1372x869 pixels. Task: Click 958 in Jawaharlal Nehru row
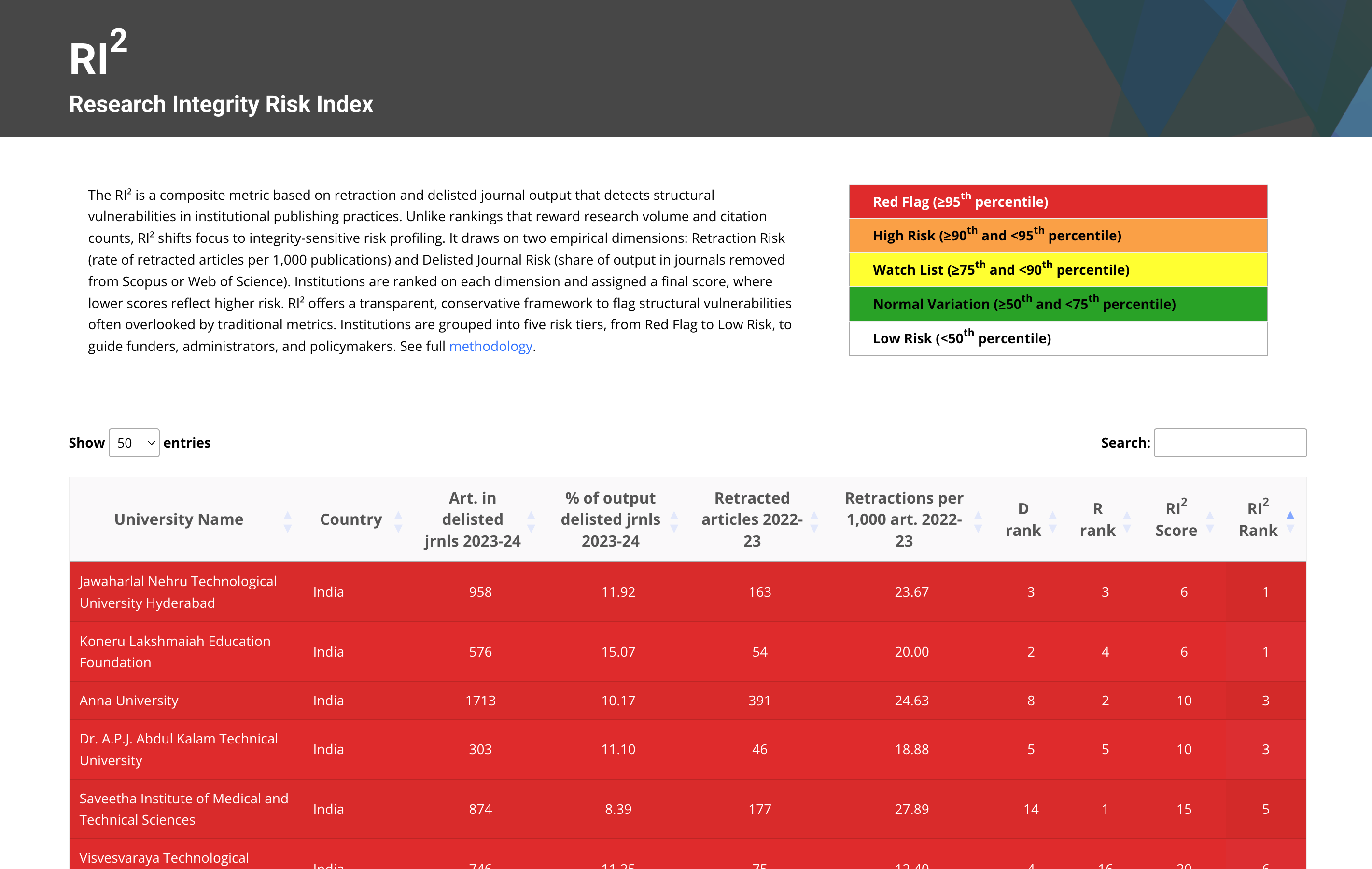point(480,592)
